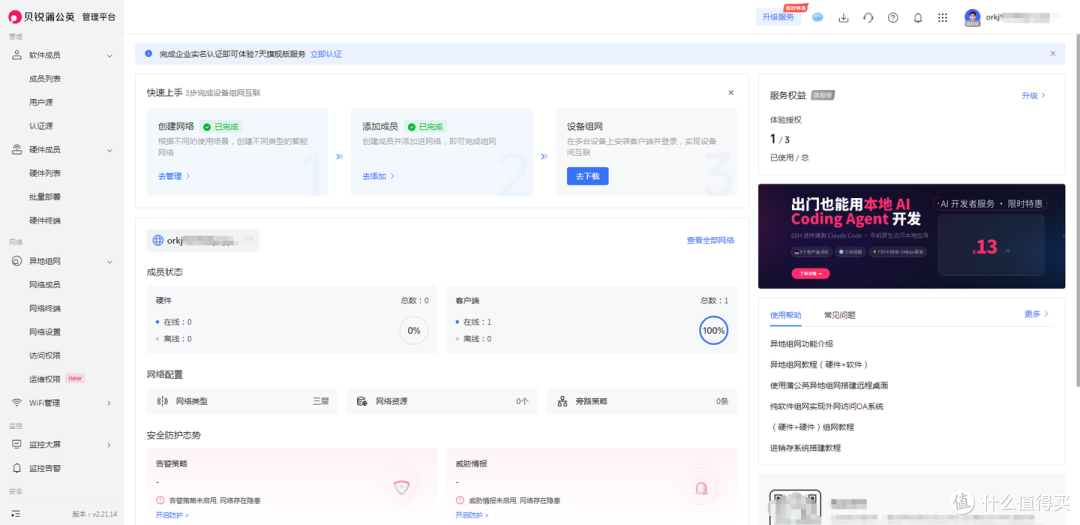Close the enterprise verification banner
This screenshot has width=1080, height=525.
tap(1052, 53)
